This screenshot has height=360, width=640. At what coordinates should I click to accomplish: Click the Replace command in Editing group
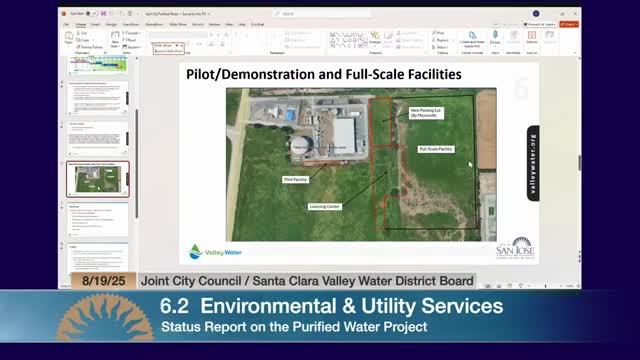point(441,40)
